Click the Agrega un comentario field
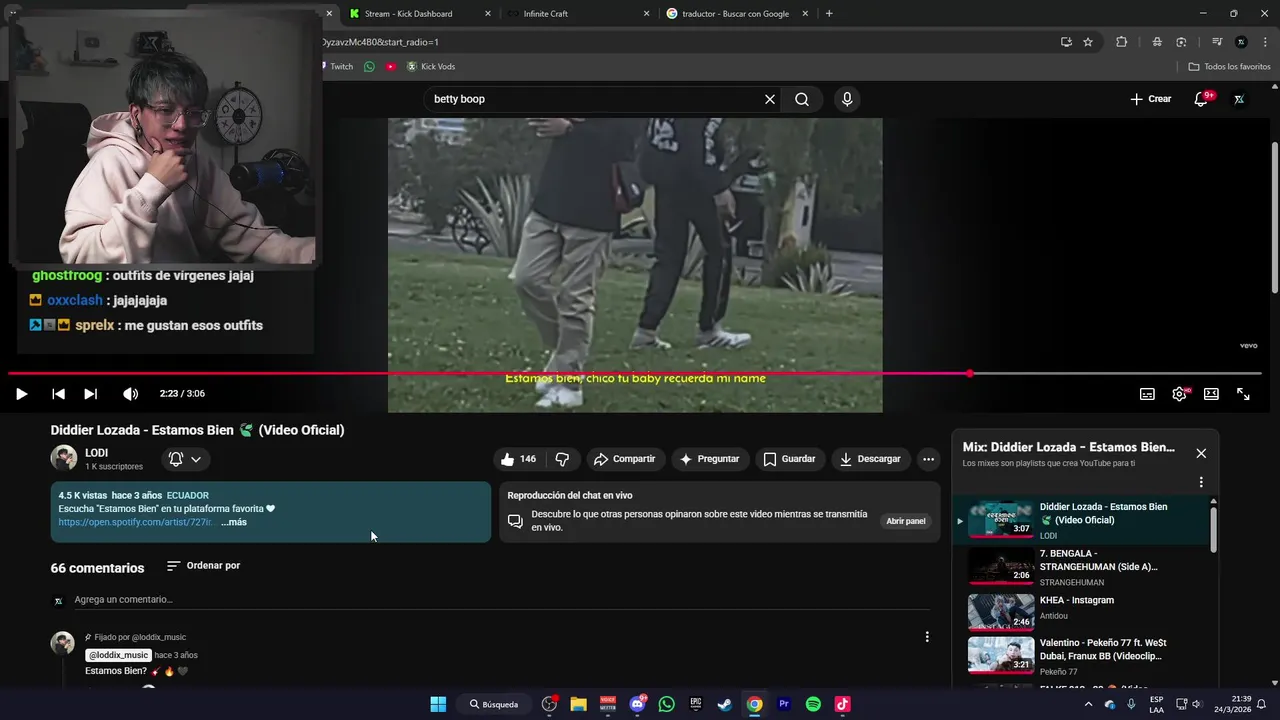 pos(502,600)
